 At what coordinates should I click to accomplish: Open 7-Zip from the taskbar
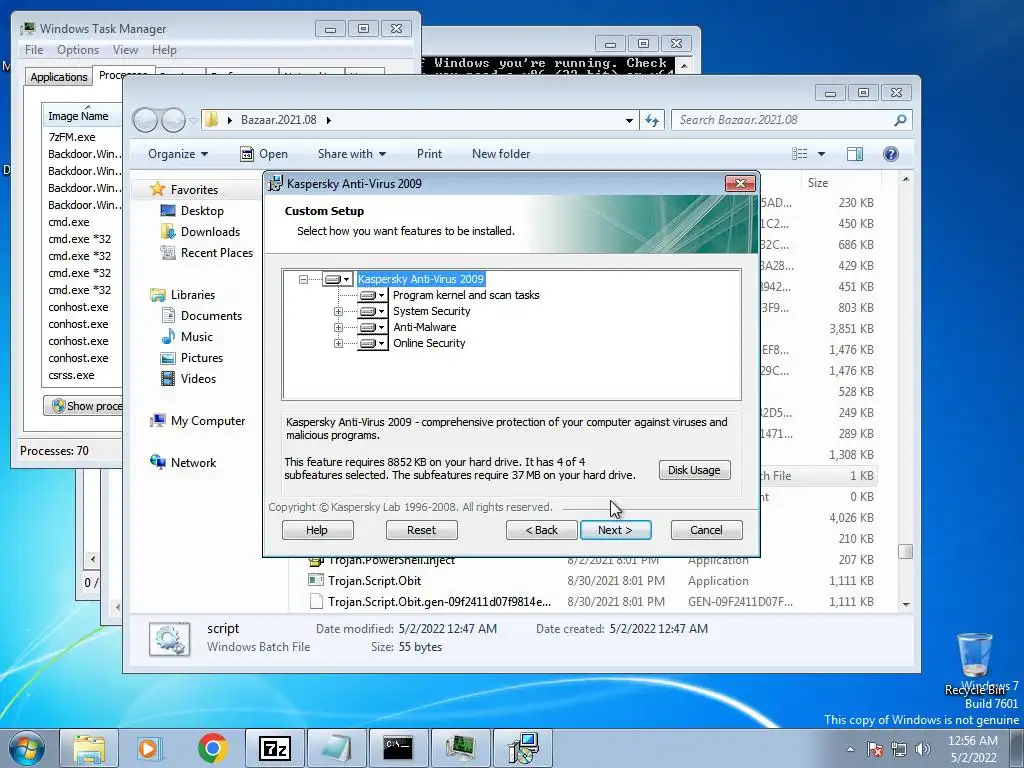(274, 748)
